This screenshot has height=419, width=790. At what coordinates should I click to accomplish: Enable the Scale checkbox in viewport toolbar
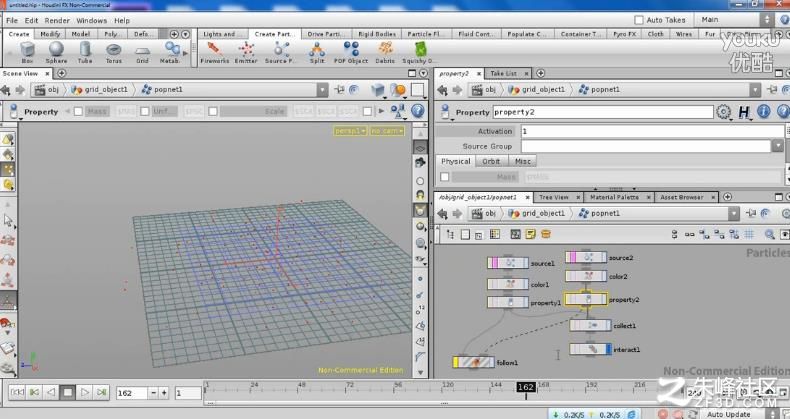213,111
